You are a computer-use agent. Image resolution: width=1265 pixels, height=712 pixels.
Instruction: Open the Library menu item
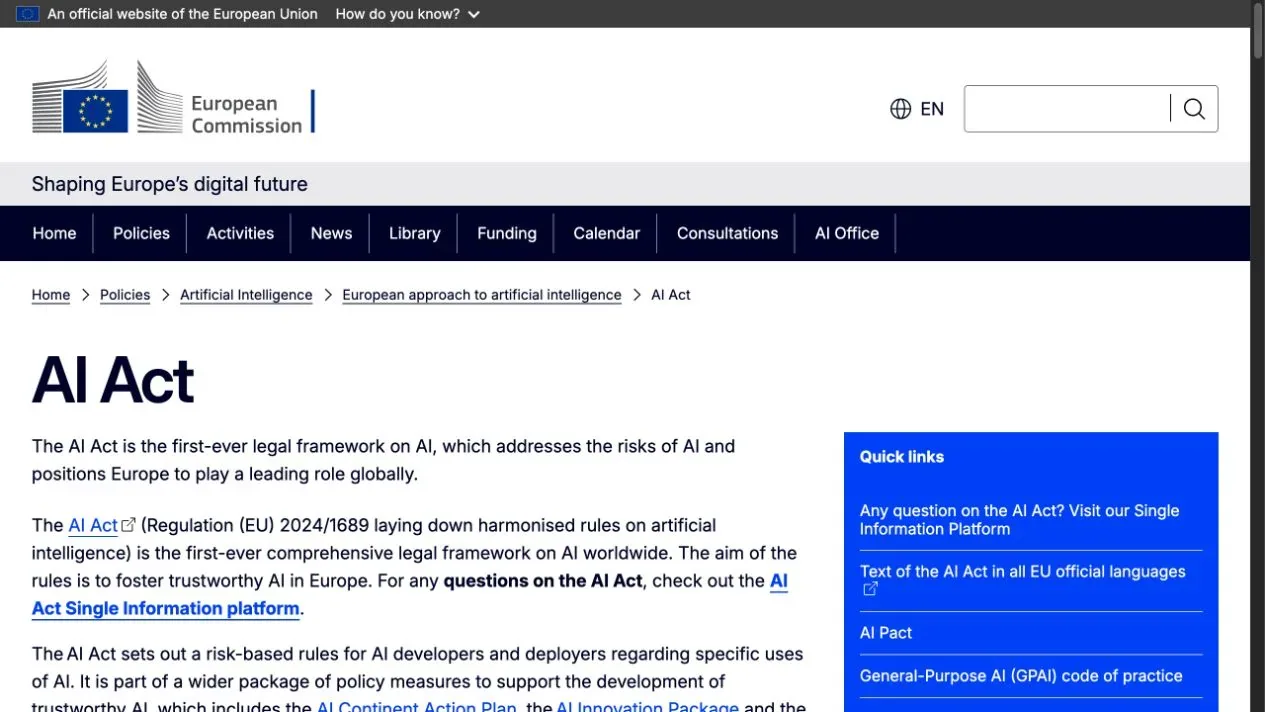point(414,233)
